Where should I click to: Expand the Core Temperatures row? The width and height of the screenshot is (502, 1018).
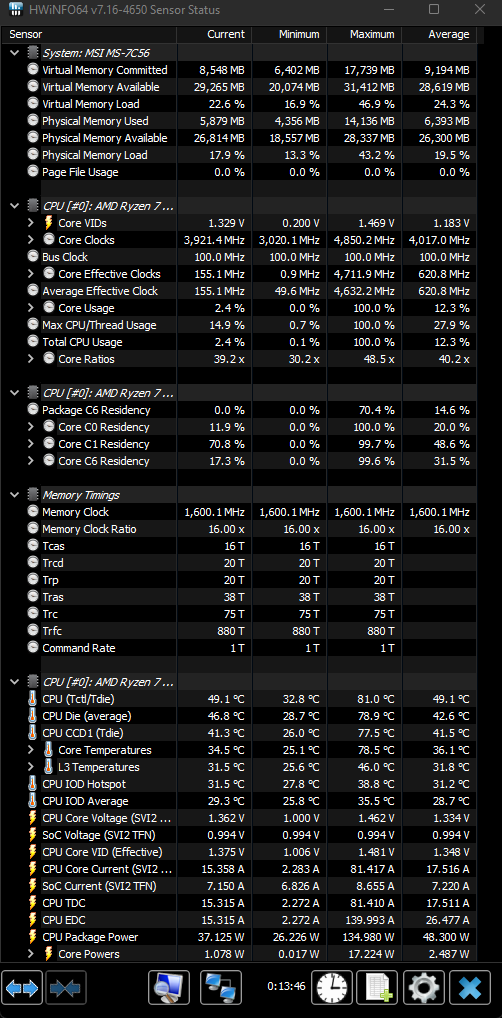(x=31, y=750)
